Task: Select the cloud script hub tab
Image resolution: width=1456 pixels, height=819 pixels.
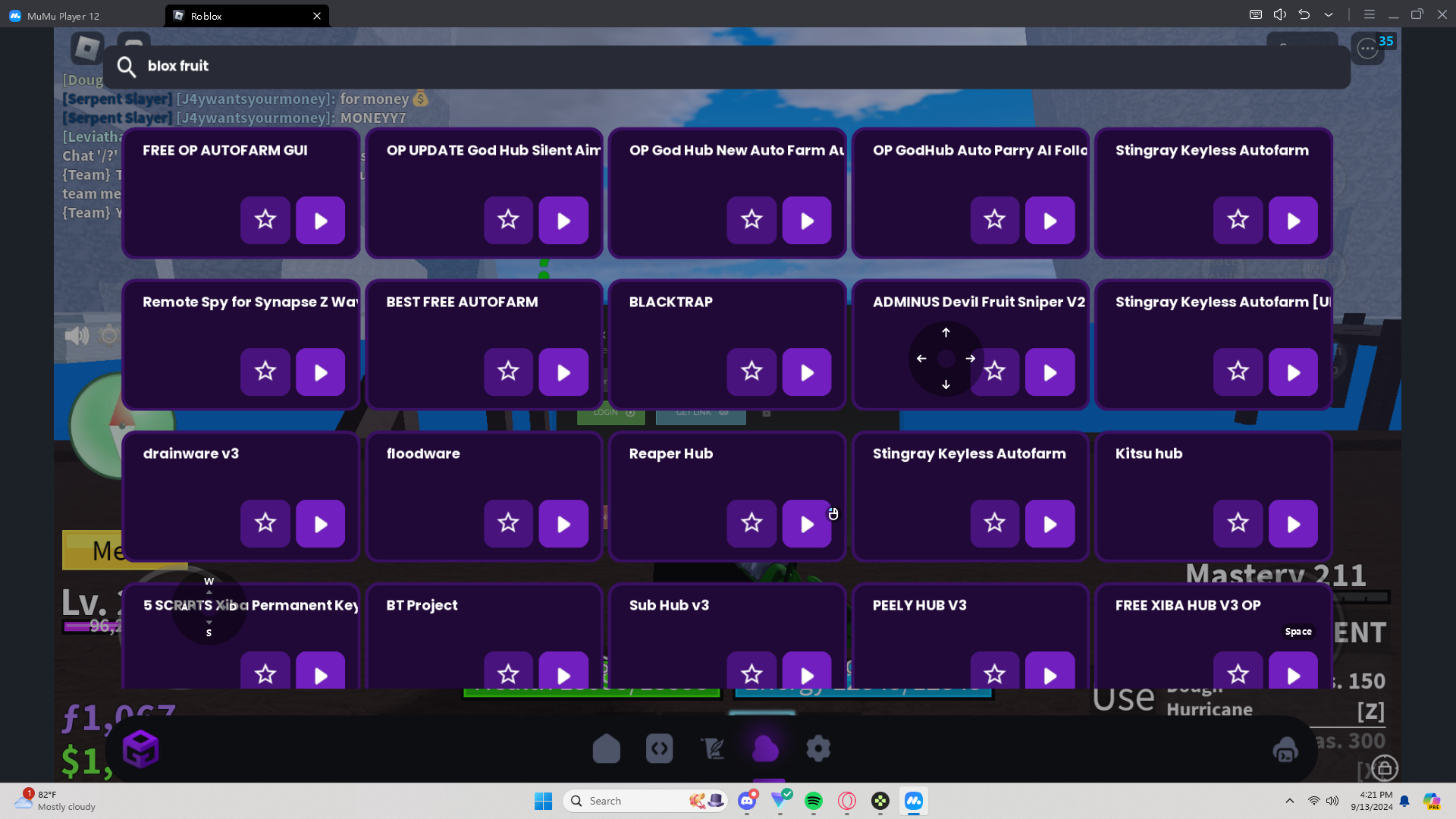Action: point(766,749)
